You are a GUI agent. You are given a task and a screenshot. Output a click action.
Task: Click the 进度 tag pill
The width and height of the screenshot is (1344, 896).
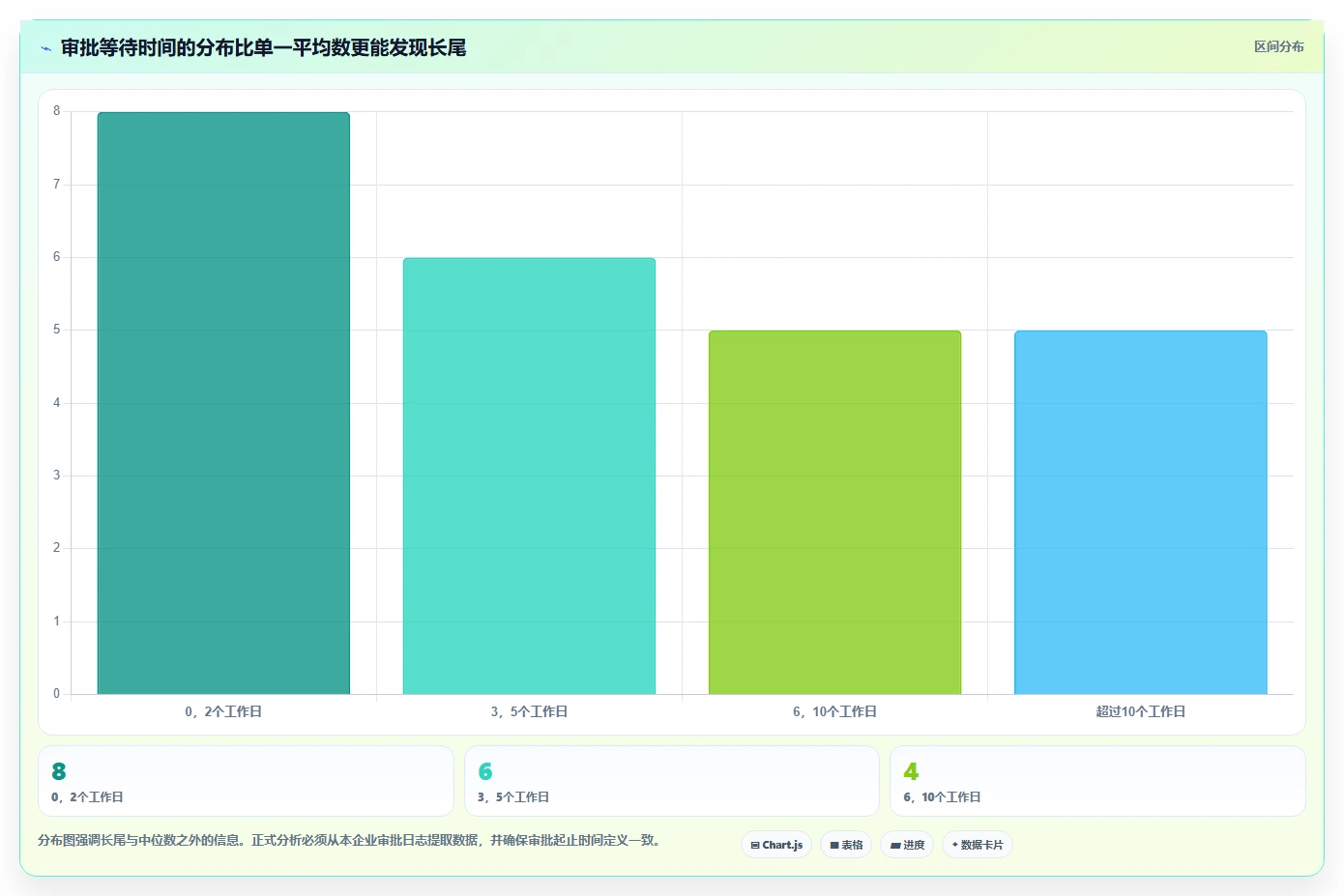point(907,845)
